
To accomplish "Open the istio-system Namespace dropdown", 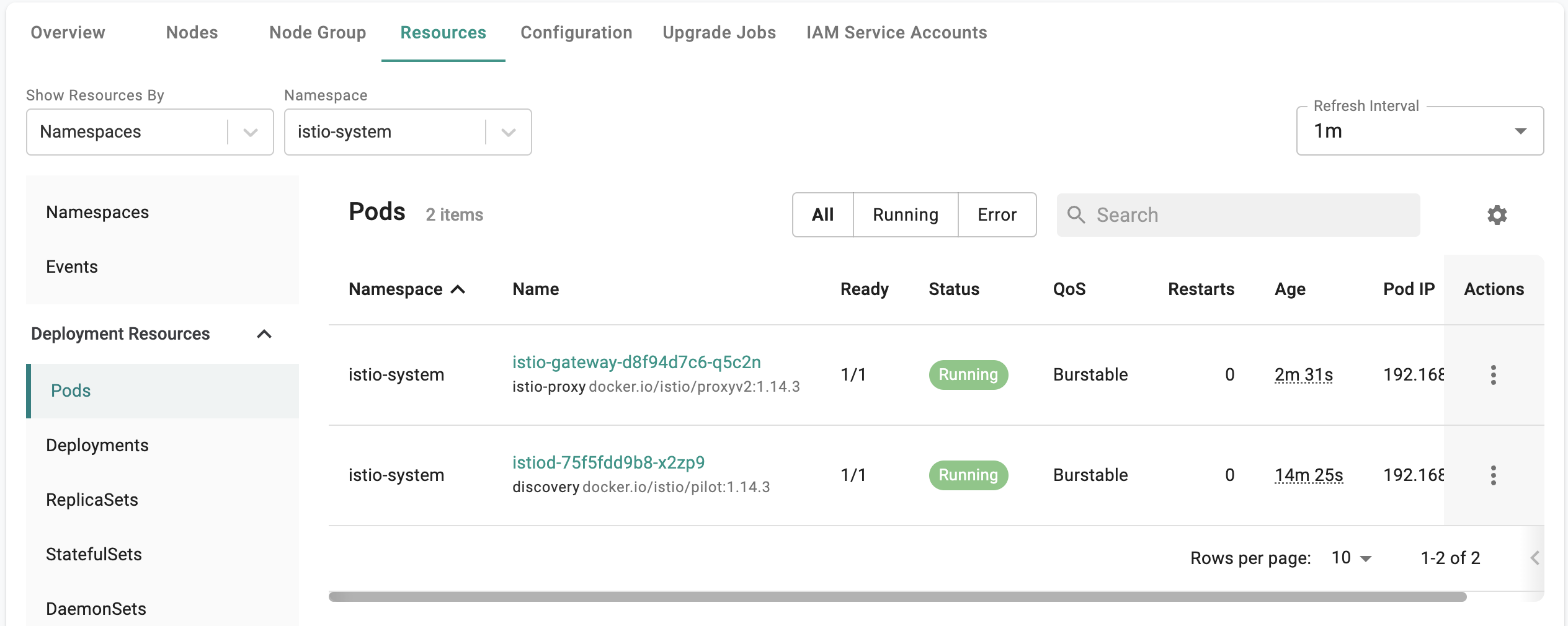I will 408,132.
